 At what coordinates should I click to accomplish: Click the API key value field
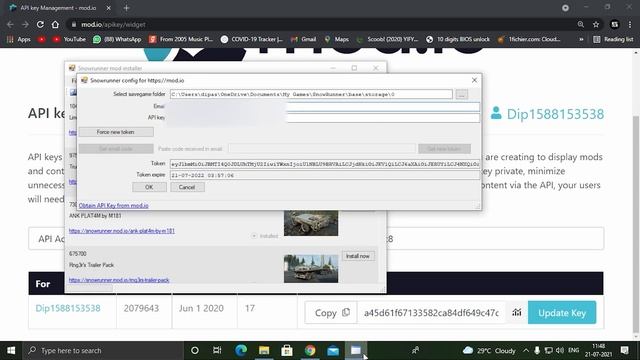(x=431, y=313)
